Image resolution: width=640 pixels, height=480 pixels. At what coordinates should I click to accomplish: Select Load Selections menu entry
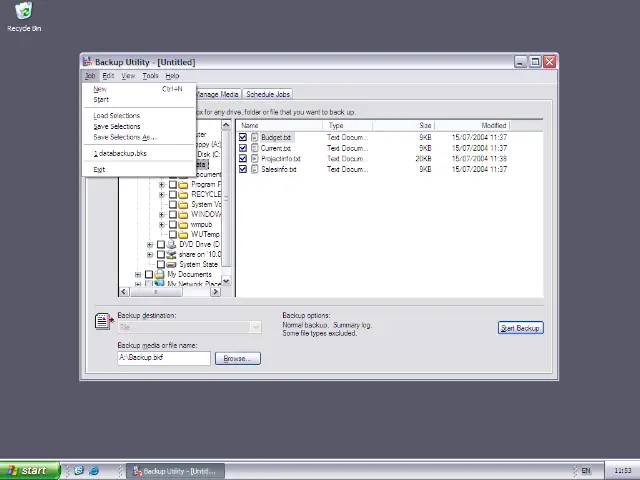pos(138,116)
